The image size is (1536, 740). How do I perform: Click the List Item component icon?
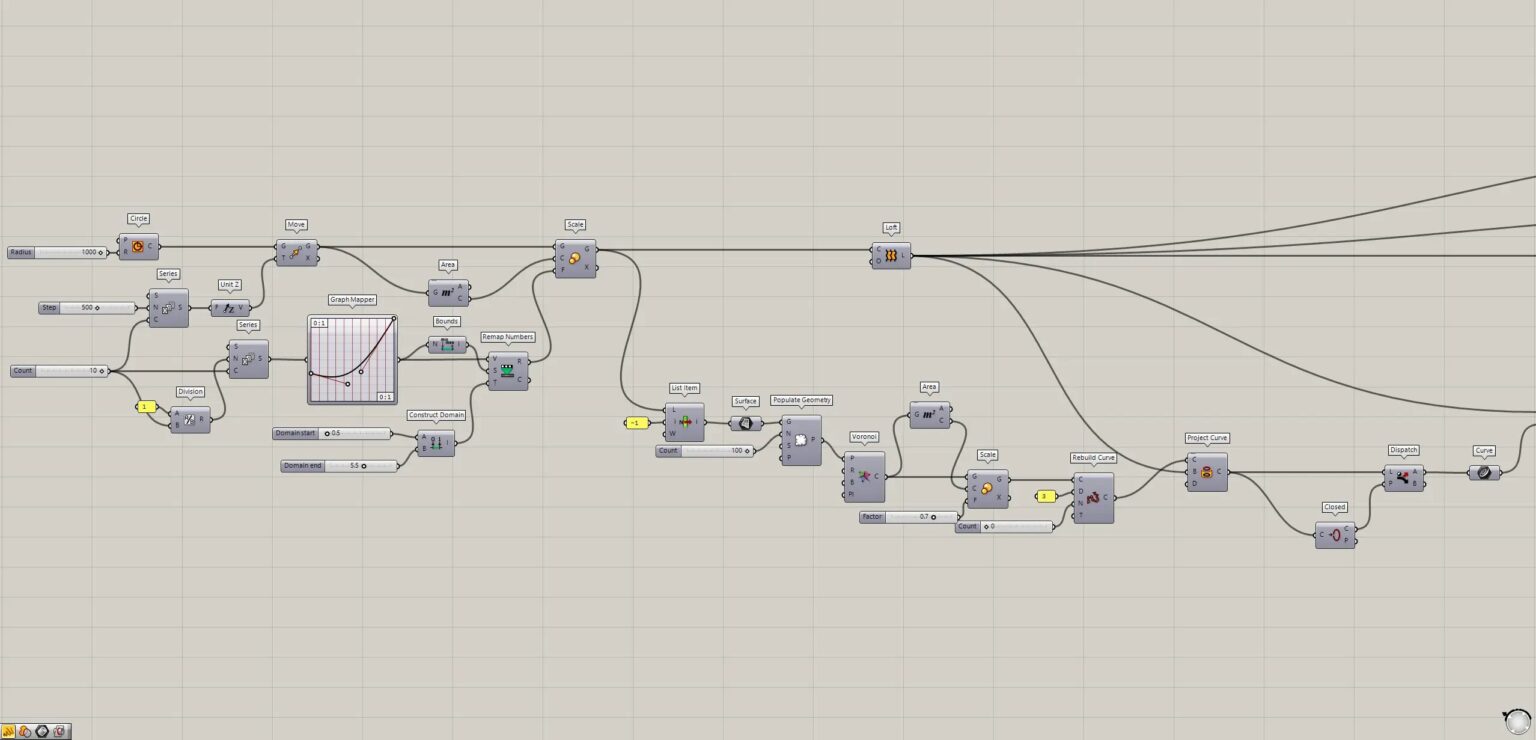pos(686,422)
